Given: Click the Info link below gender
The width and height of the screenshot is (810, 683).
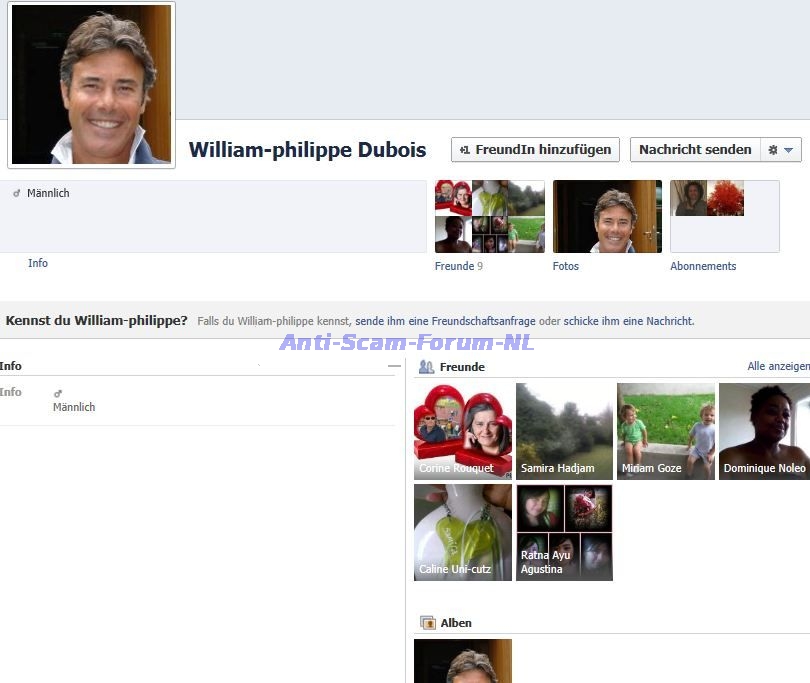Looking at the screenshot, I should tap(38, 263).
